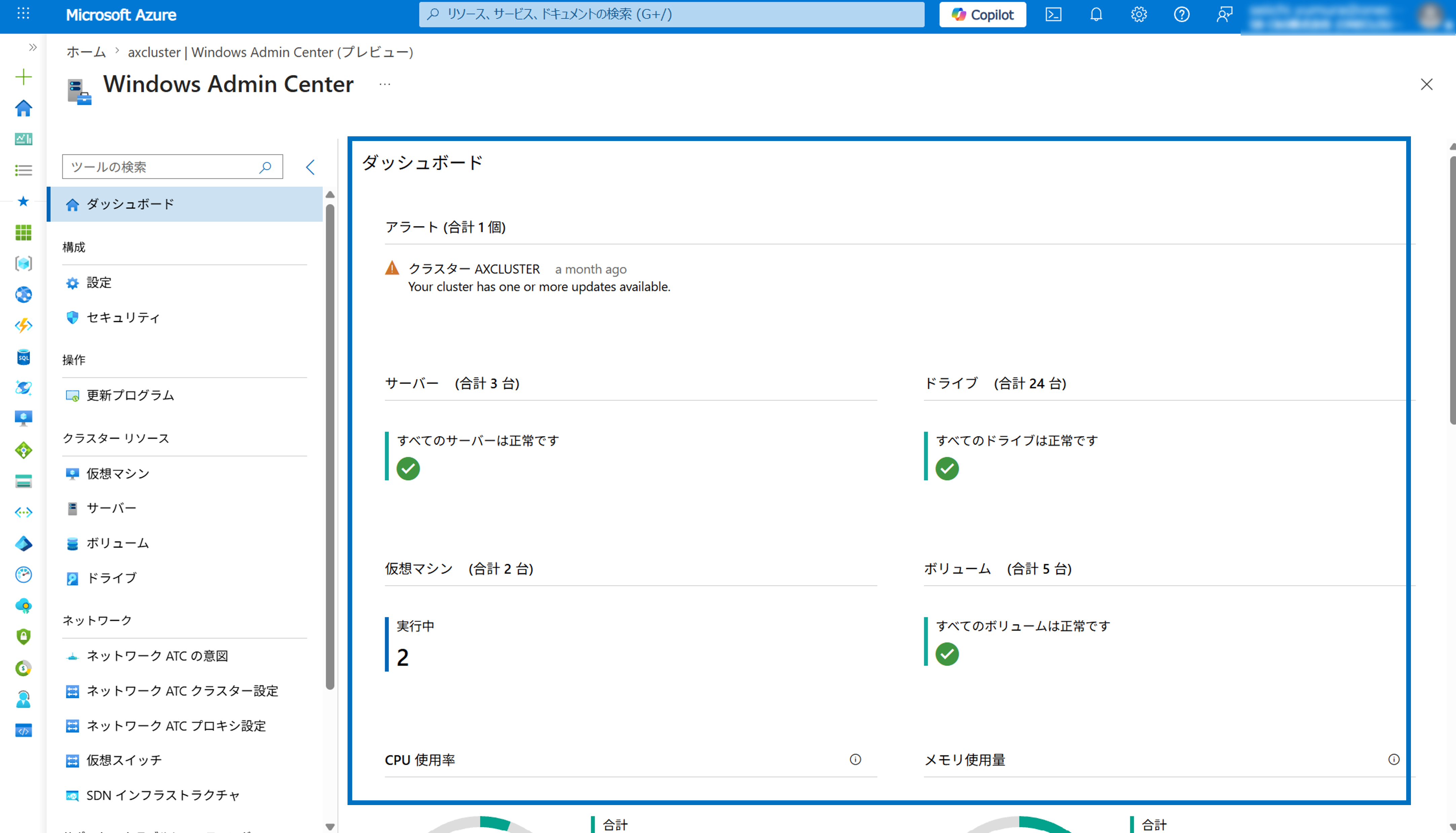1456x833 pixels.
Task: Open ネットワーク ATC プロキシ設定
Action: coord(185,726)
